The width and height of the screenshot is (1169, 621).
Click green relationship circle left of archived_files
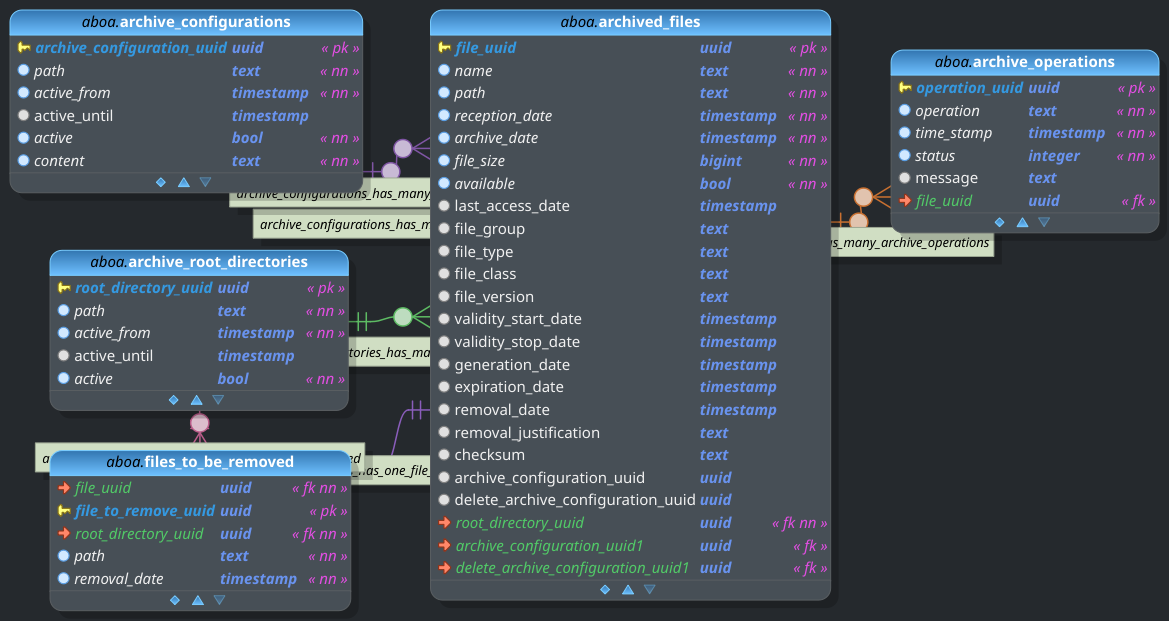pos(403,318)
